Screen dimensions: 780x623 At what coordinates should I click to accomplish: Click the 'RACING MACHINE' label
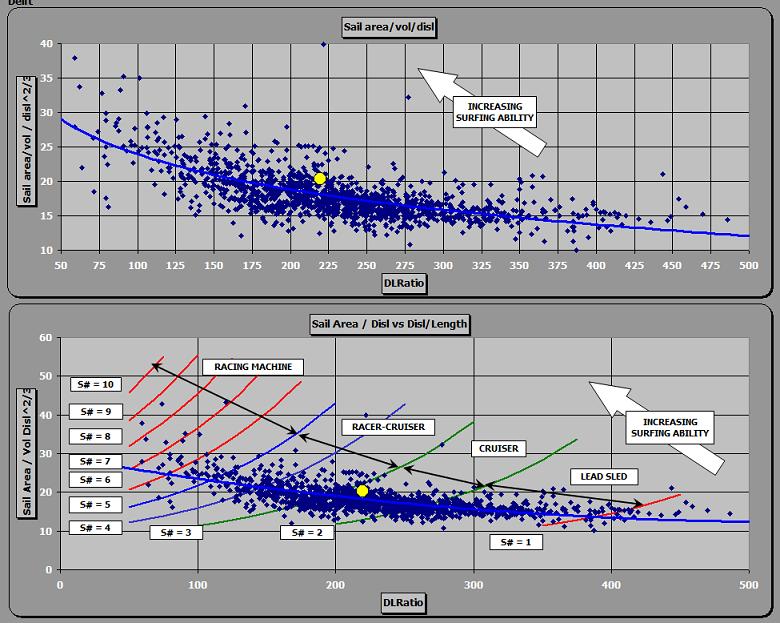click(253, 367)
